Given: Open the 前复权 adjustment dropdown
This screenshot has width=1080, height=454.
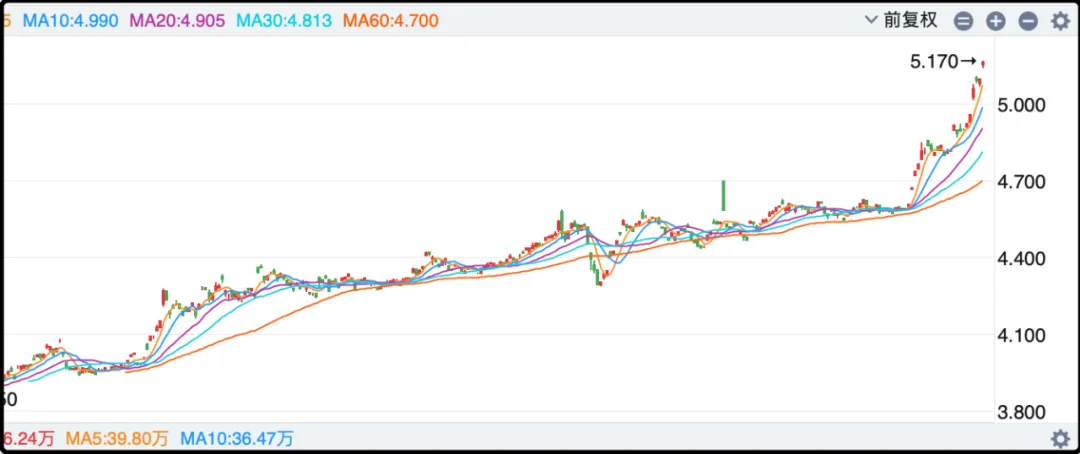Looking at the screenshot, I should (x=902, y=21).
